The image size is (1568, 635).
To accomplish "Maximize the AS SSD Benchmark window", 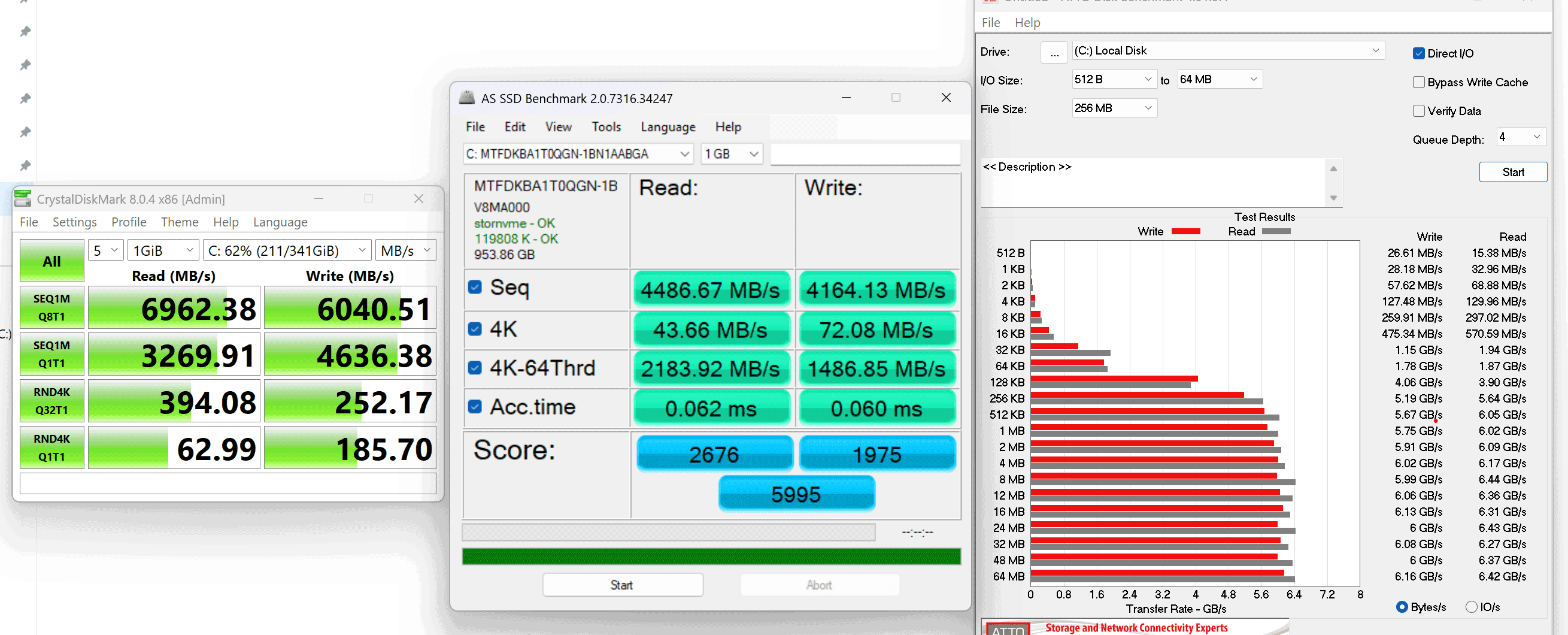I will pos(896,98).
